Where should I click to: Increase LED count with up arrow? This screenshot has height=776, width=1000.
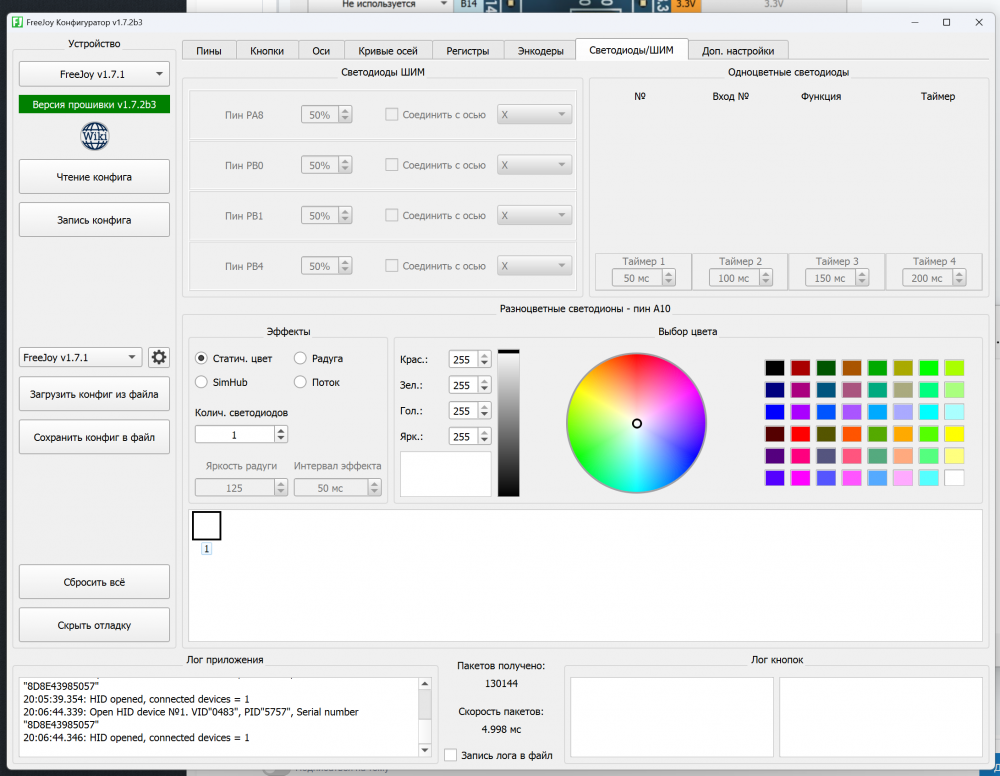click(281, 430)
